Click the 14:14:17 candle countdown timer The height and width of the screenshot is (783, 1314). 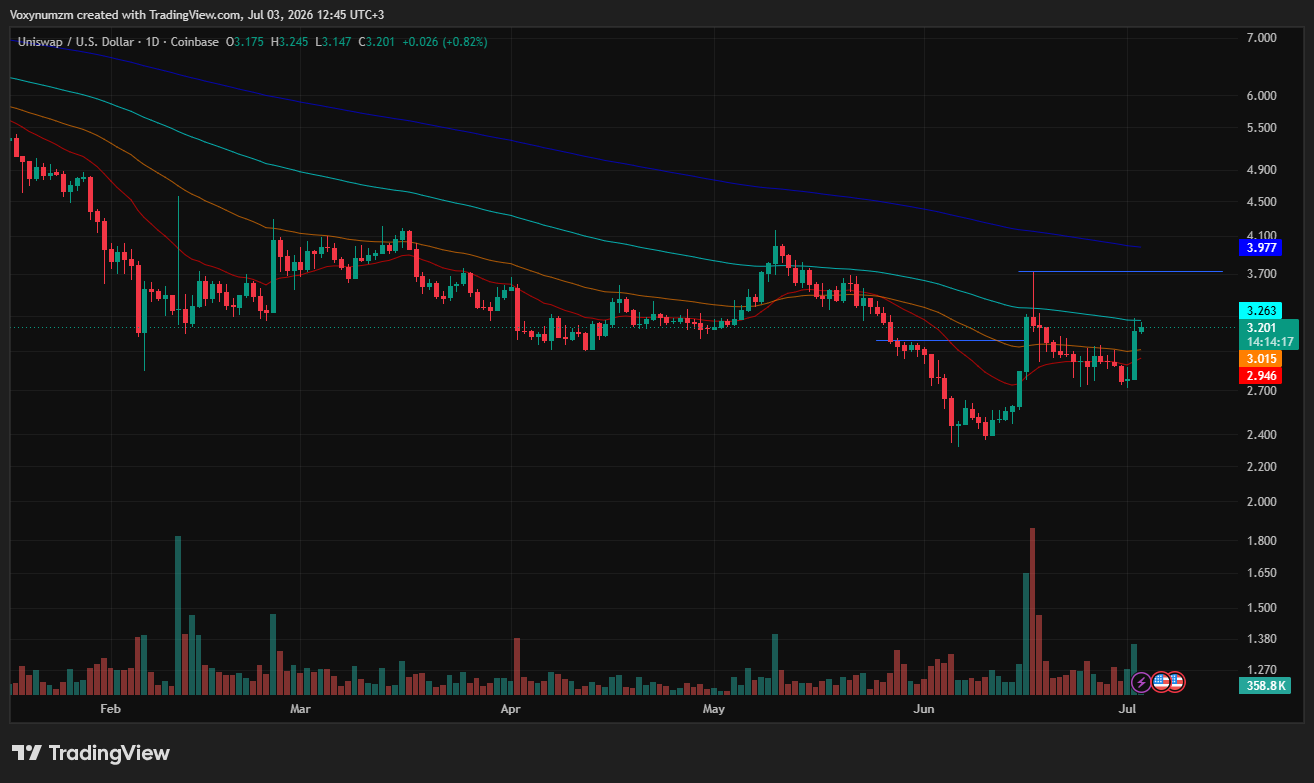1271,341
